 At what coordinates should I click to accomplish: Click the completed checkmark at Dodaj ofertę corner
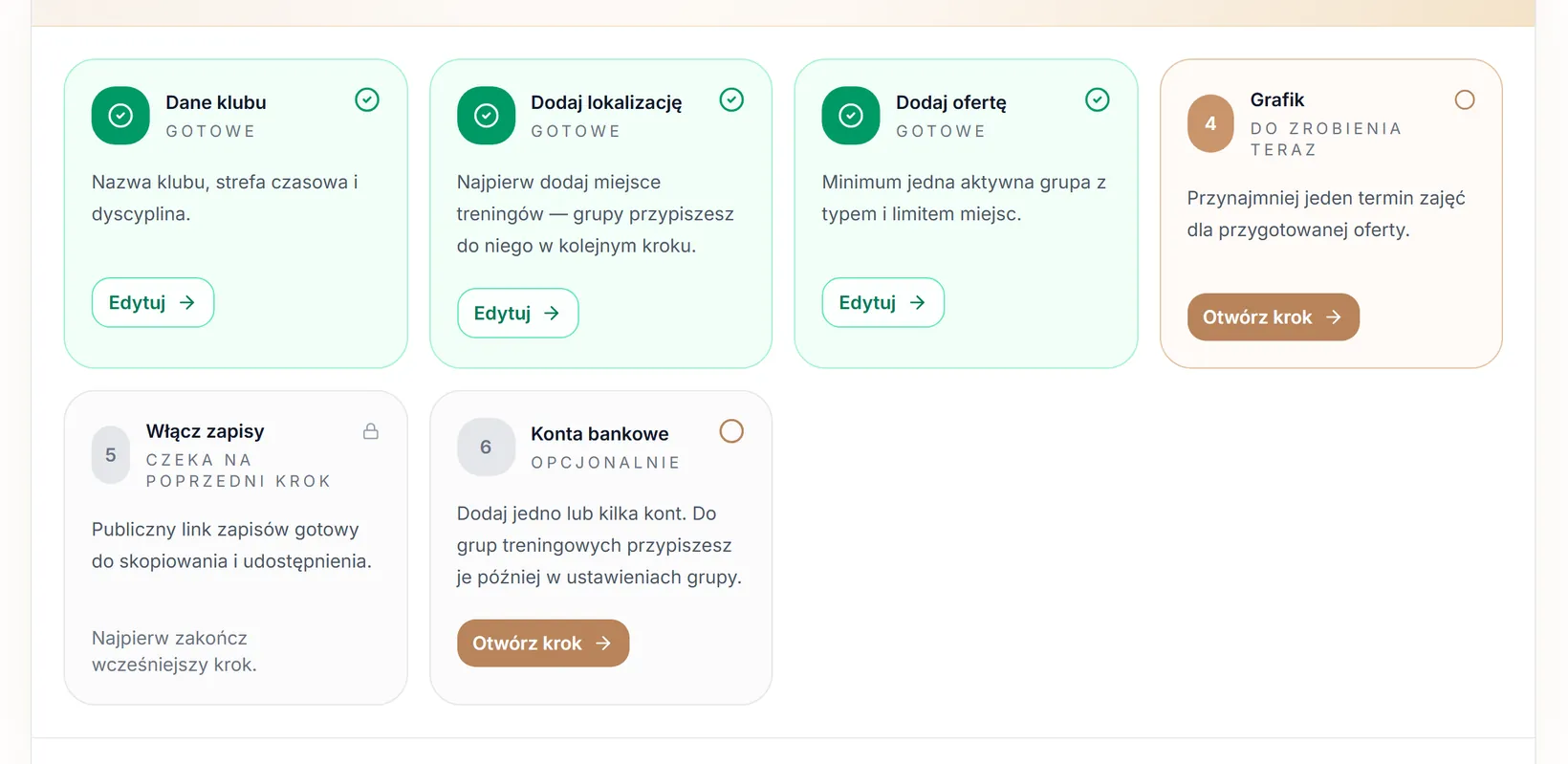pyautogui.click(x=1098, y=99)
